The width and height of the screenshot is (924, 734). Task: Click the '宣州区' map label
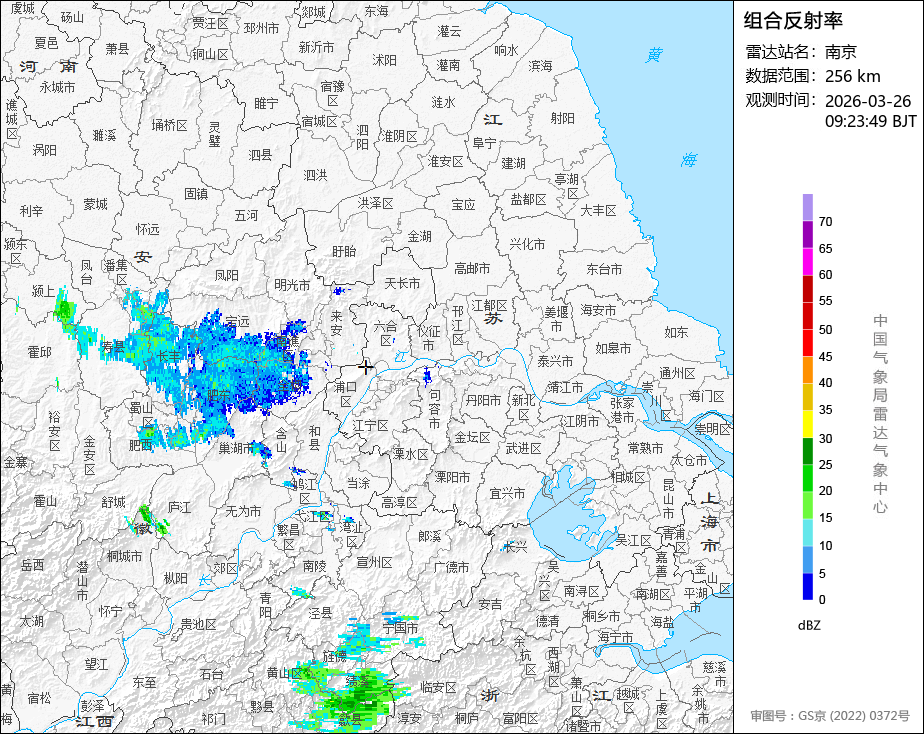click(374, 563)
